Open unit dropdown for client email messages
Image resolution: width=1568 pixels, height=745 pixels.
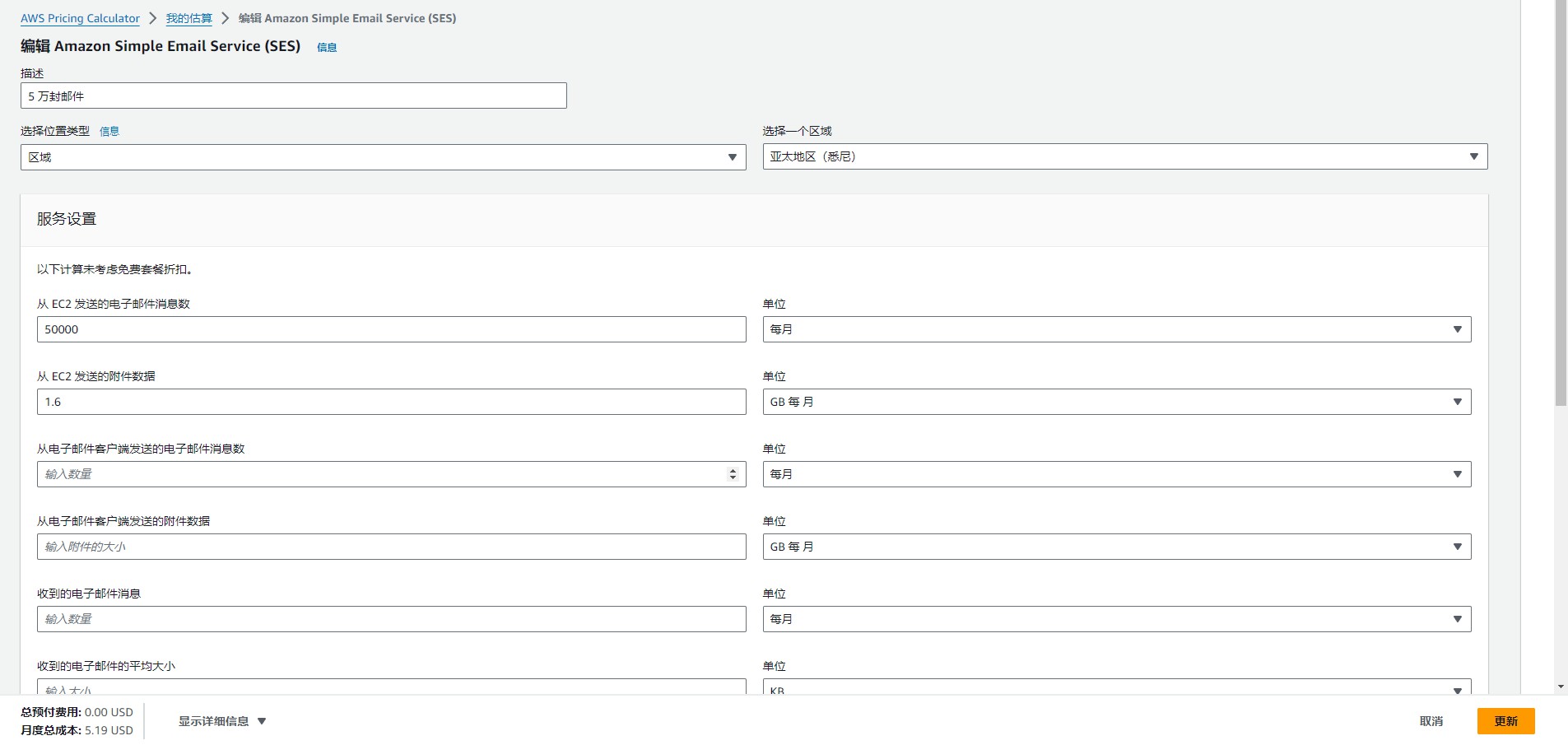coord(1117,474)
